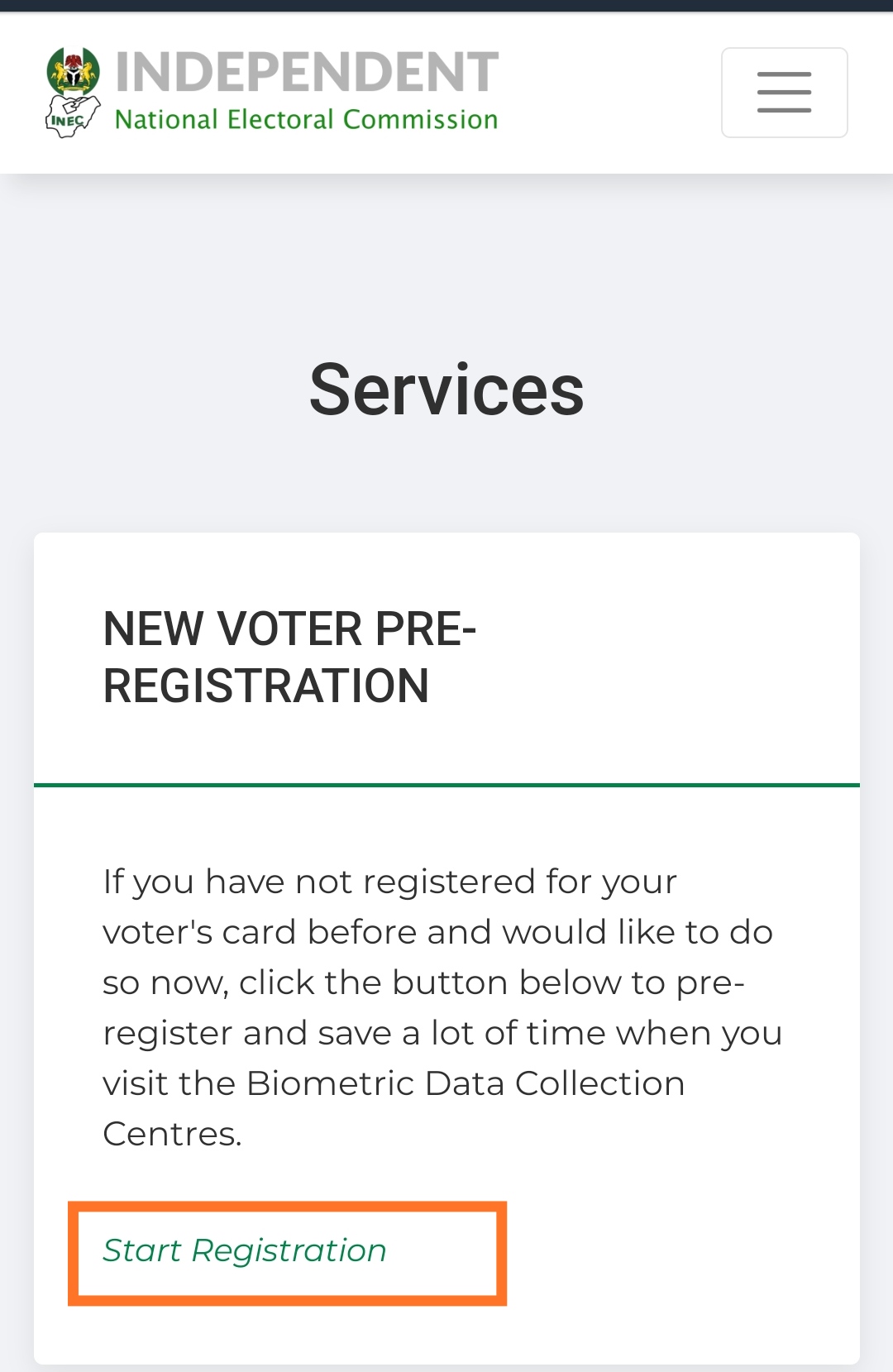Click the green divider under card title
Viewport: 893px width, 1372px height.
[x=446, y=785]
